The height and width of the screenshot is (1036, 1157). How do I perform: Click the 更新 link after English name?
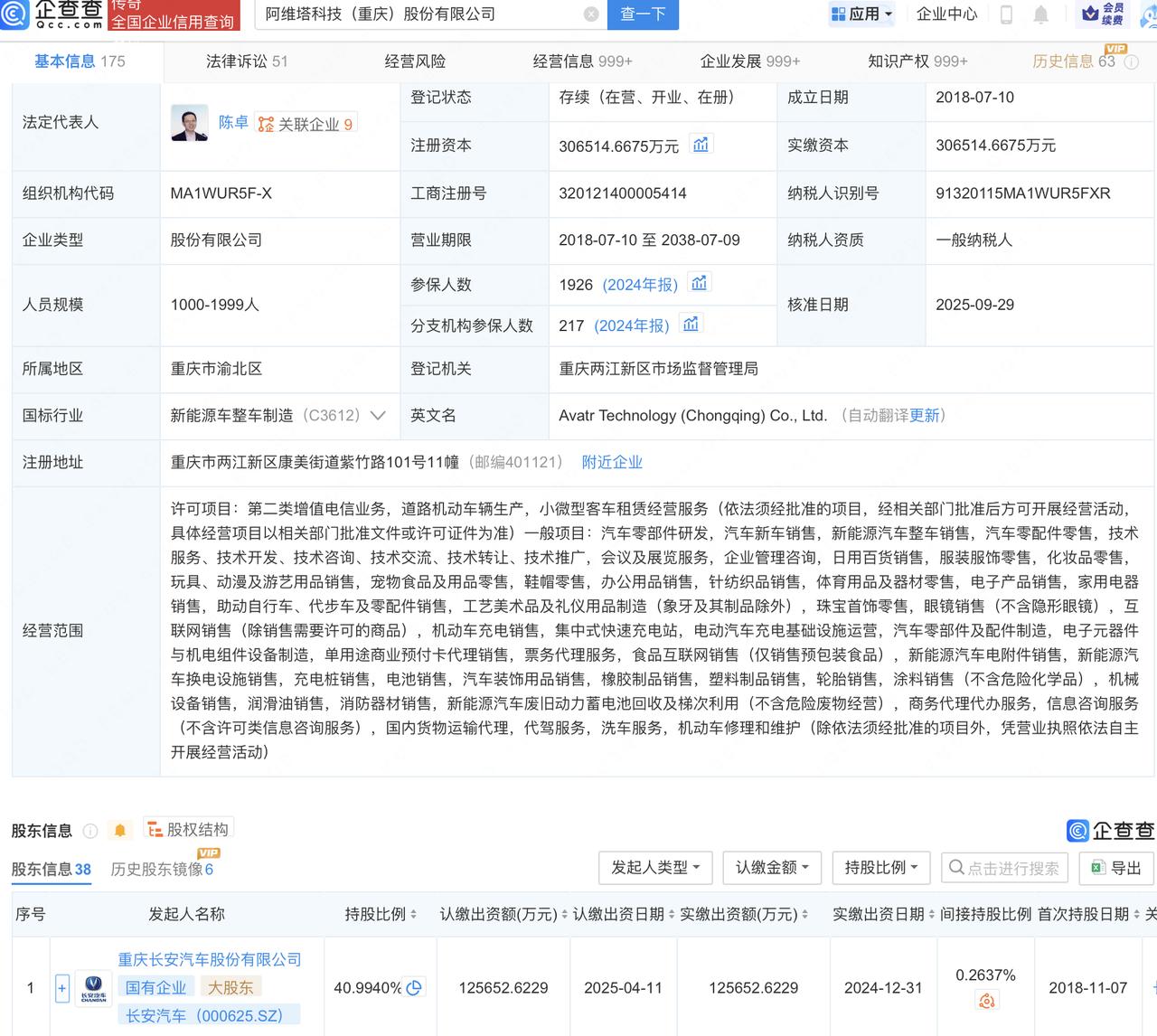(x=924, y=416)
